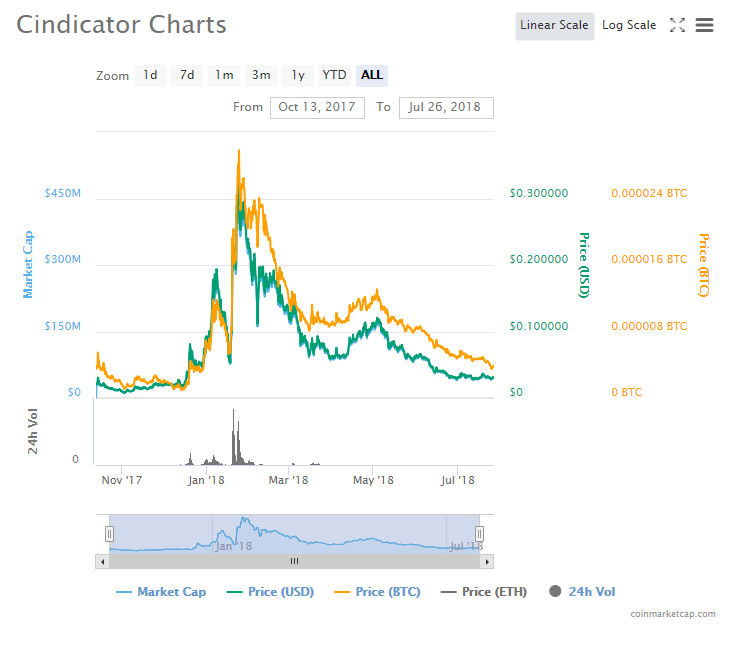Click the rotated Market Cap axis title
Screen dimensions: 750x645
(28, 265)
